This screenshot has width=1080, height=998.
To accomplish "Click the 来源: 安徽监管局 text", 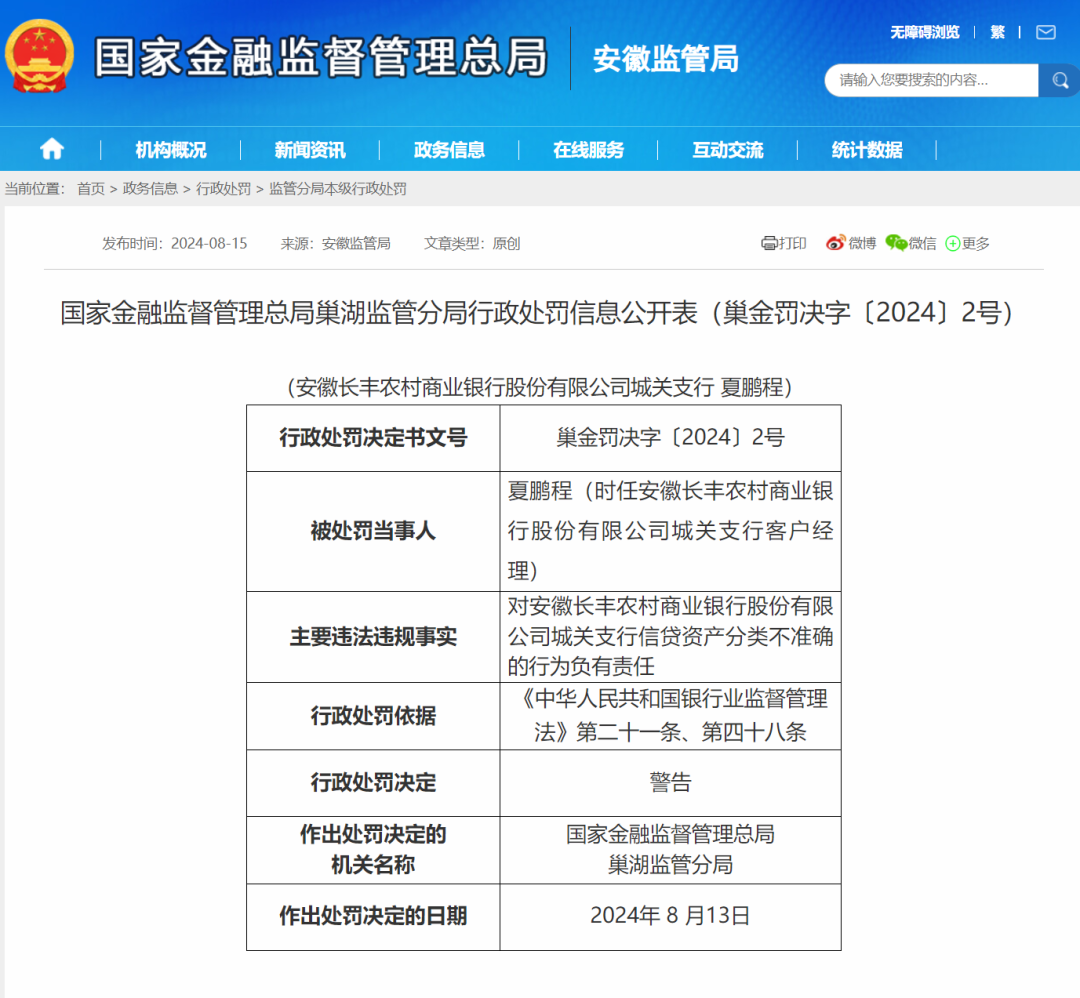I will pos(335,243).
